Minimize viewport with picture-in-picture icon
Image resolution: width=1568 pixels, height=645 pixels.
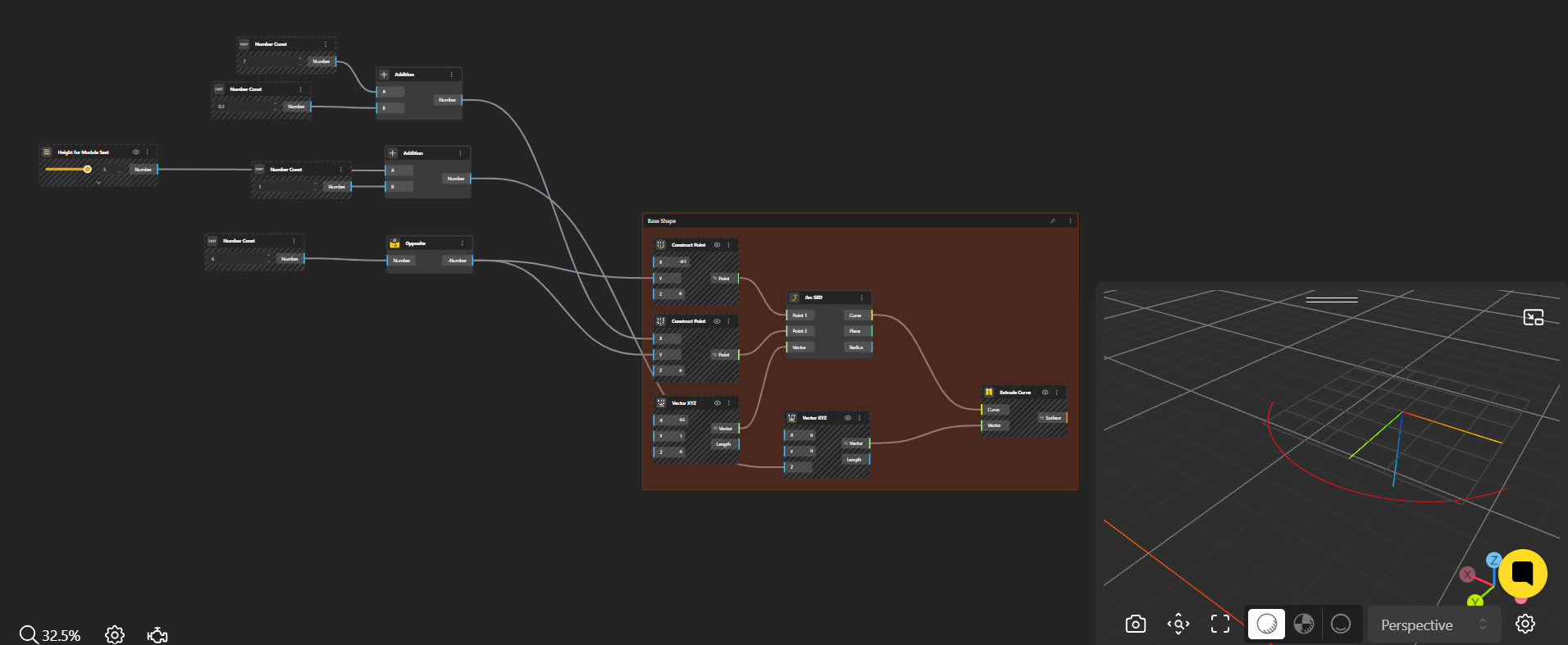(1533, 317)
